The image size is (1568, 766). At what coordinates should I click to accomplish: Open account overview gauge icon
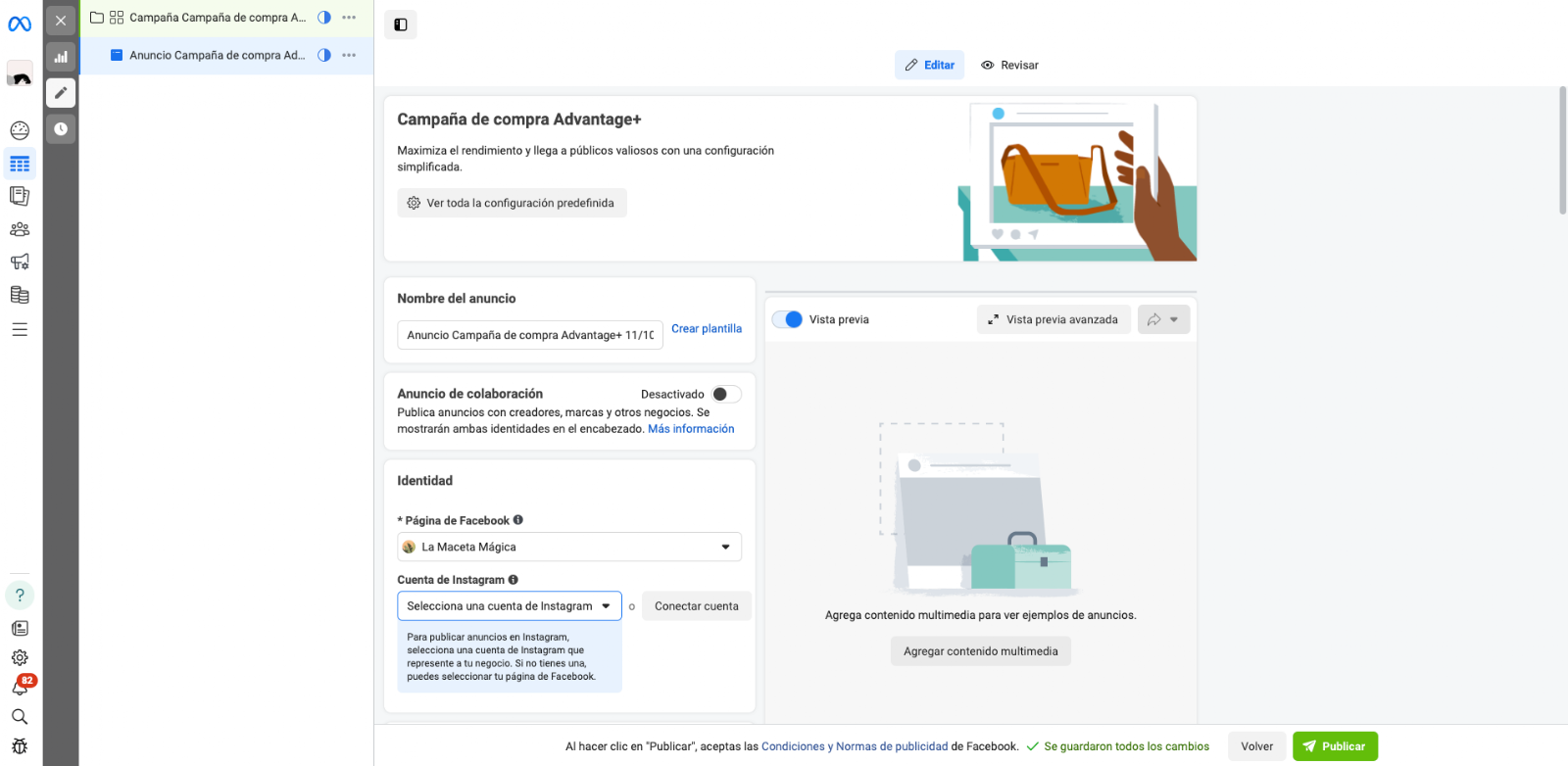coord(20,130)
